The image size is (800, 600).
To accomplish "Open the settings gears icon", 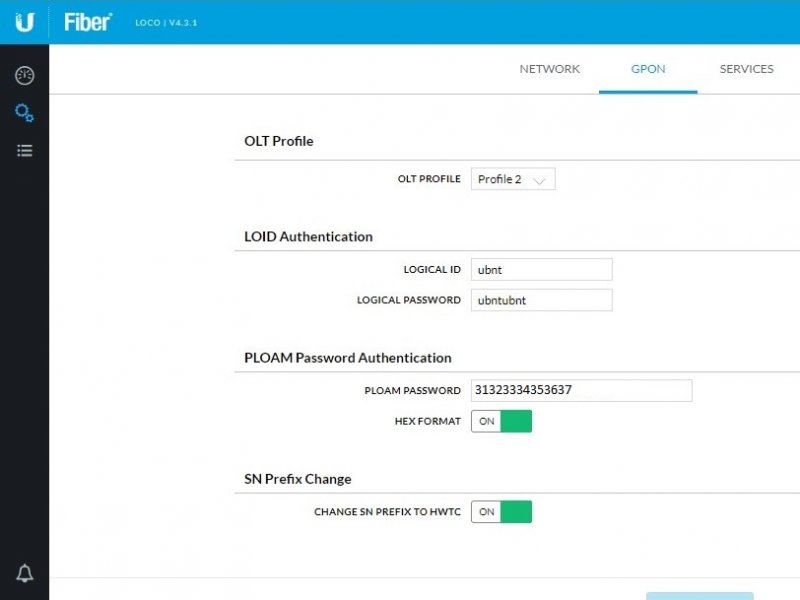I will click(x=24, y=113).
